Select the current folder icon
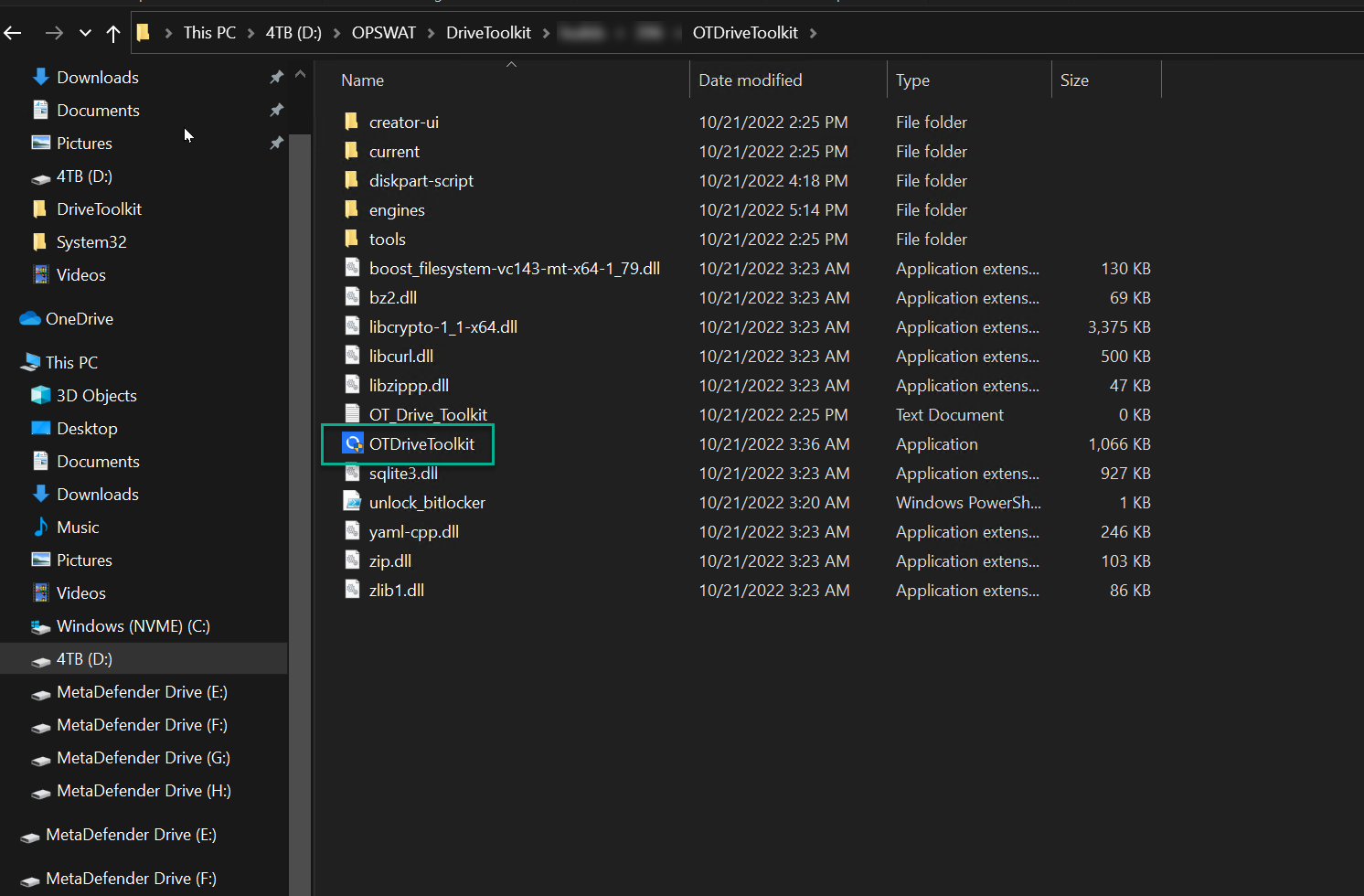The height and width of the screenshot is (896, 1364). tap(351, 151)
